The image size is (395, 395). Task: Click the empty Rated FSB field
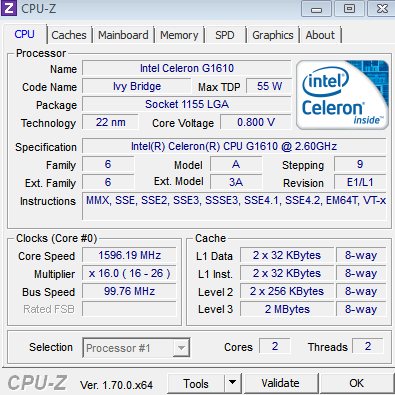click(x=129, y=309)
